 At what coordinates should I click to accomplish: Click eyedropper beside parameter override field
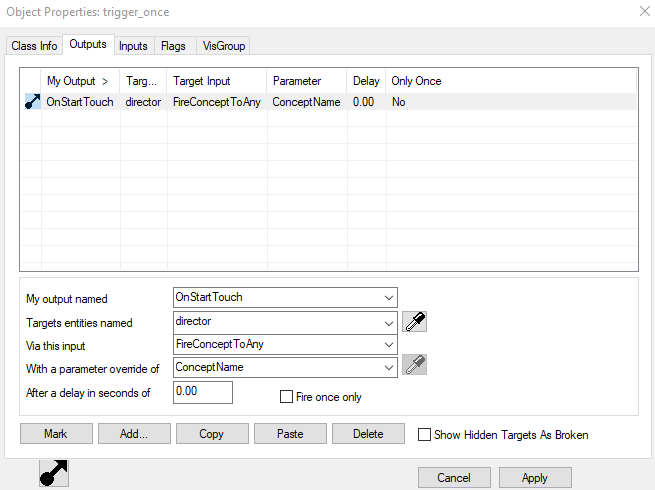[414, 366]
